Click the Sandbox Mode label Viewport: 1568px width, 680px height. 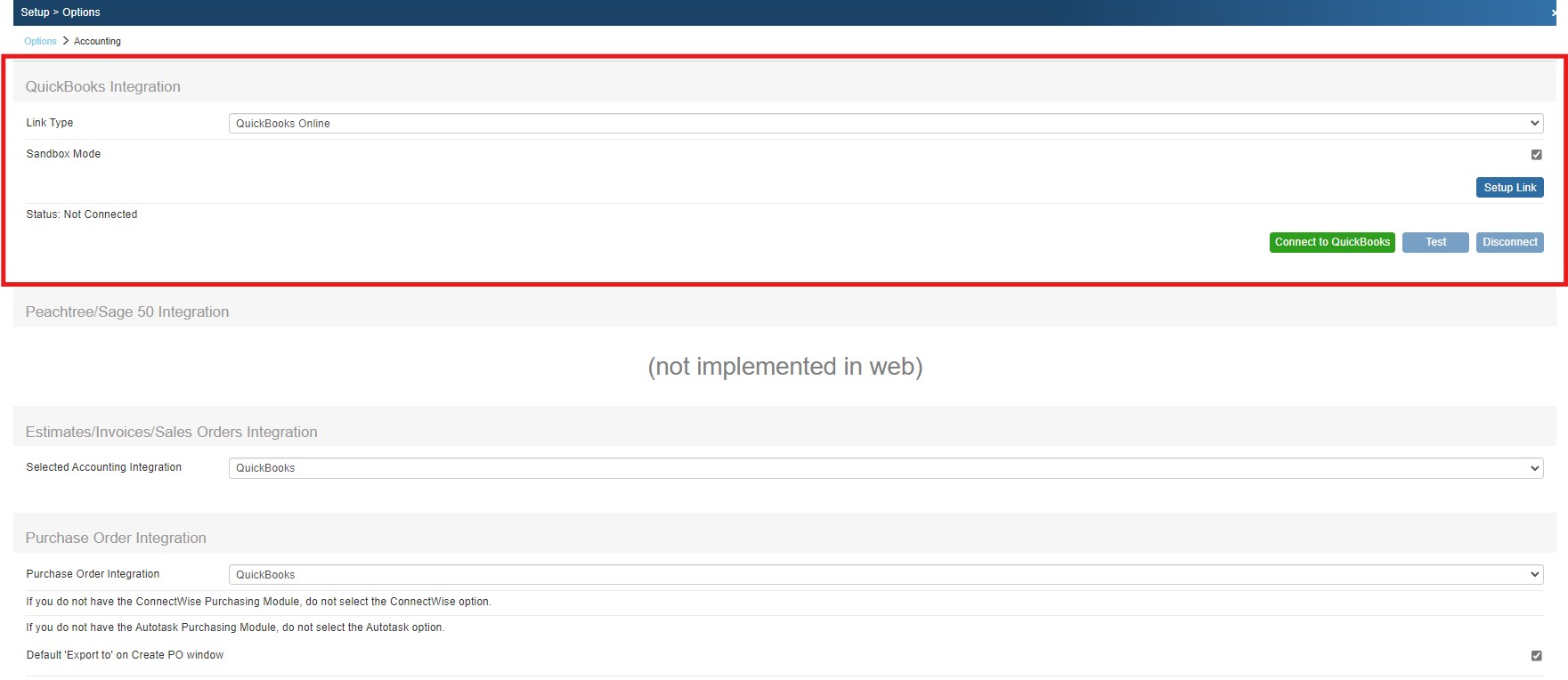63,154
